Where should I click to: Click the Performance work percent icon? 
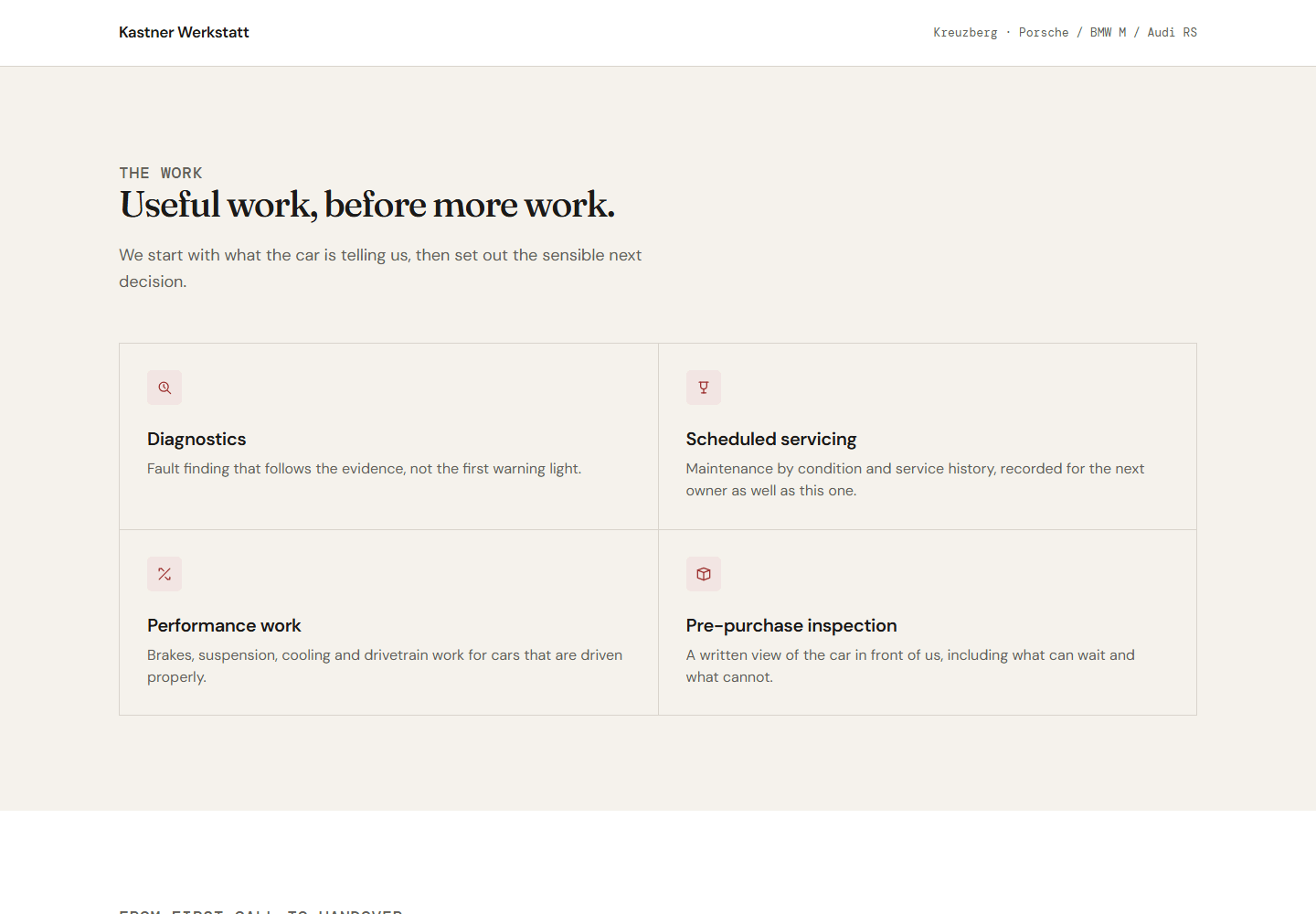point(164,574)
